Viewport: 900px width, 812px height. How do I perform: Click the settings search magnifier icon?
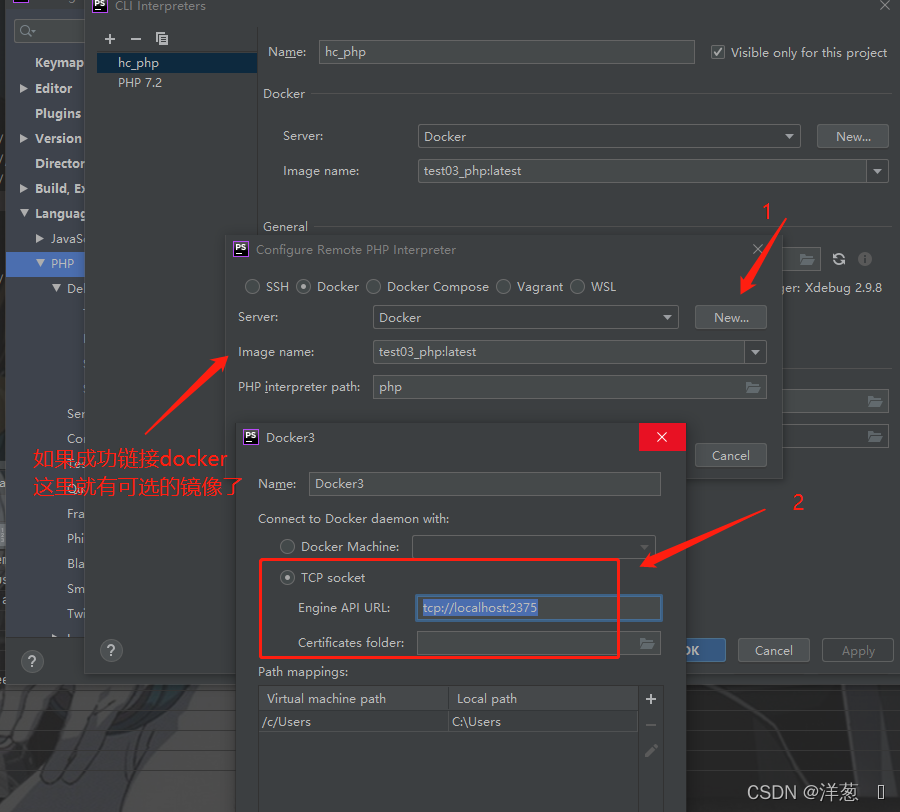(x=26, y=30)
